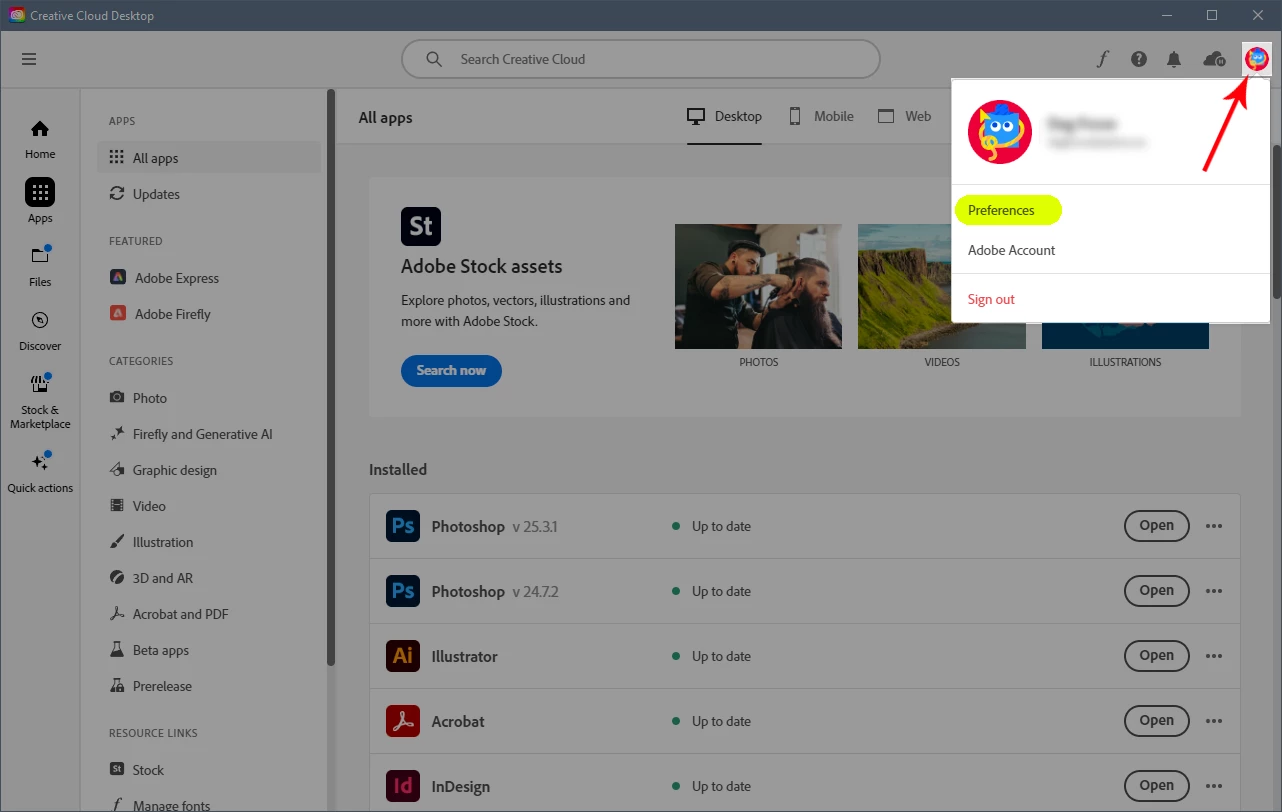The width and height of the screenshot is (1282, 812).
Task: Open more options for Acrobat
Action: pos(1214,721)
